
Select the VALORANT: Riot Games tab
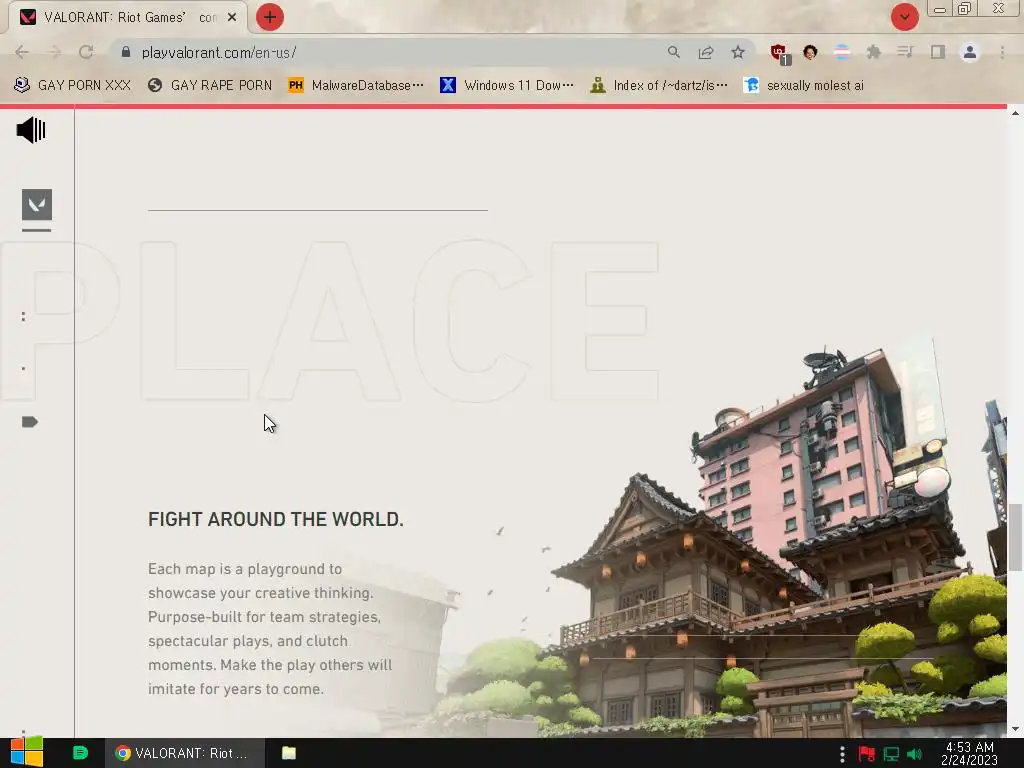127,18
